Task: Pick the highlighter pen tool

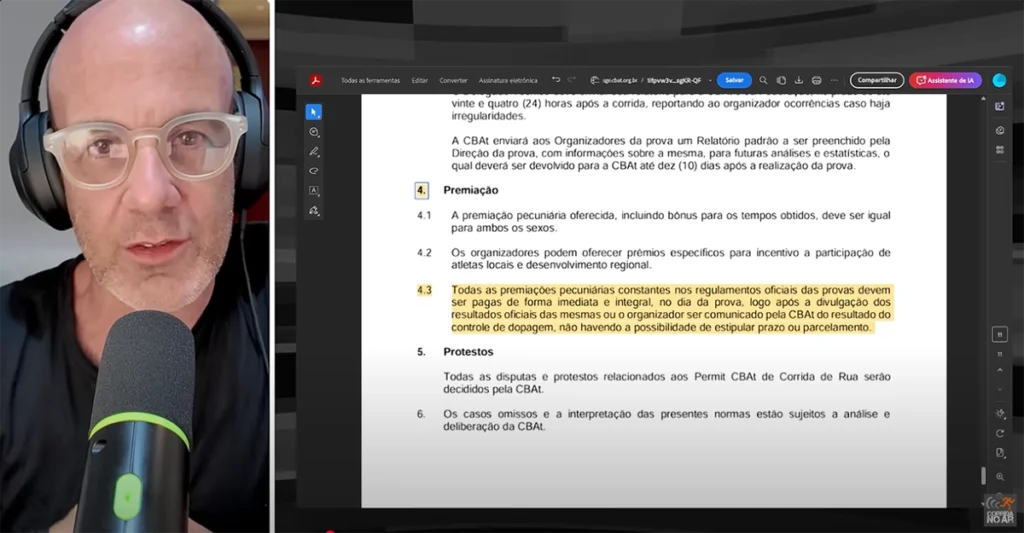Action: (314, 152)
